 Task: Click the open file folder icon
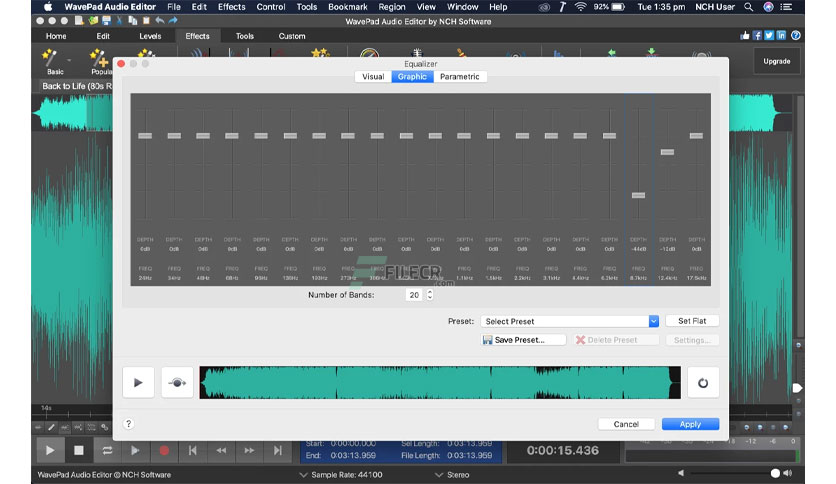pos(93,21)
